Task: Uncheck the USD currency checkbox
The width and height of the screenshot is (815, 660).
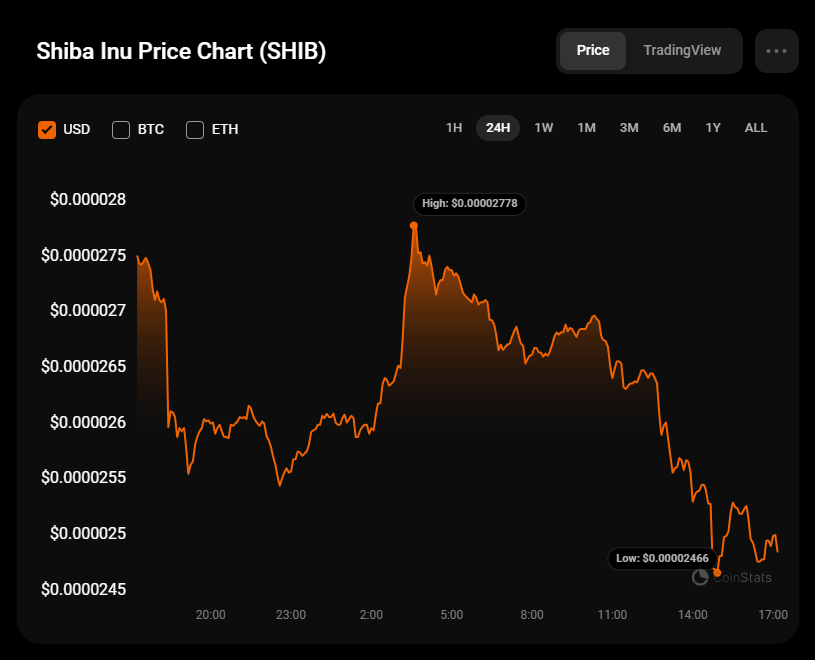Action: tap(46, 129)
